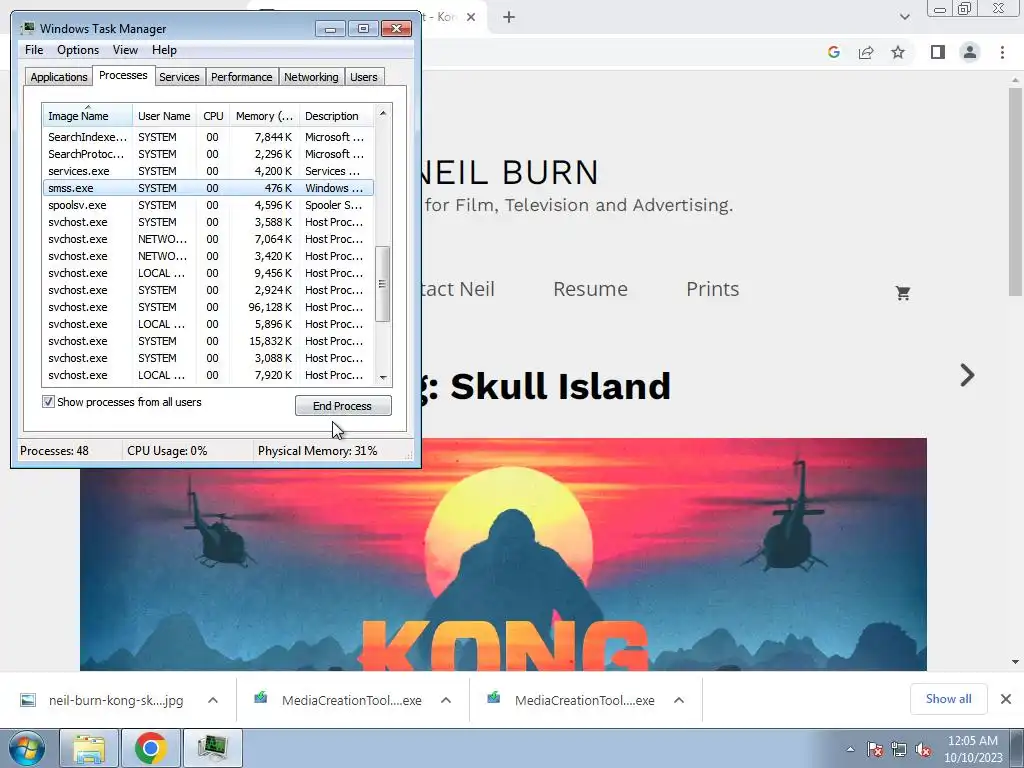Click the Google icon in Chrome toolbar

(x=833, y=52)
